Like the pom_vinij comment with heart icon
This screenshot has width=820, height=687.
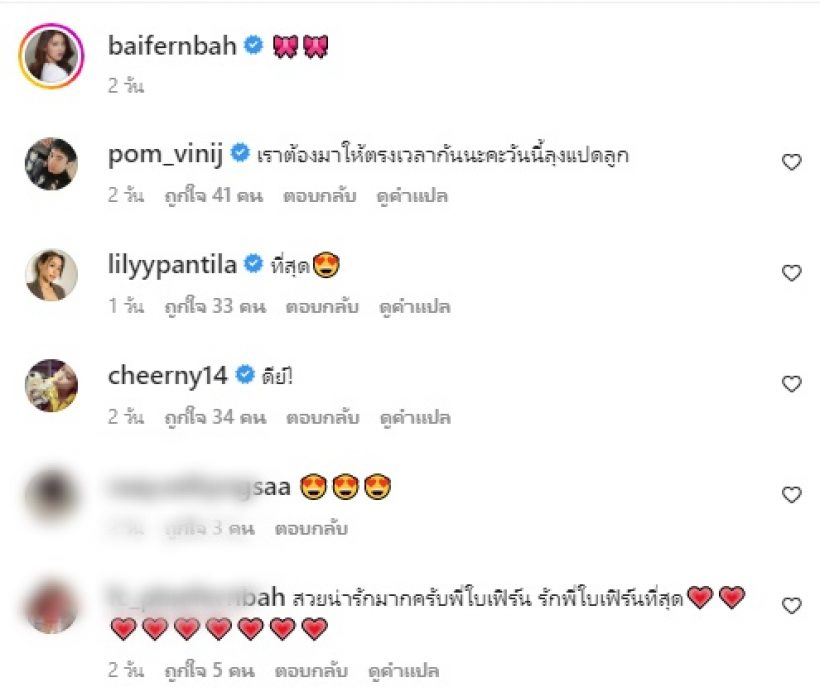pos(791,162)
